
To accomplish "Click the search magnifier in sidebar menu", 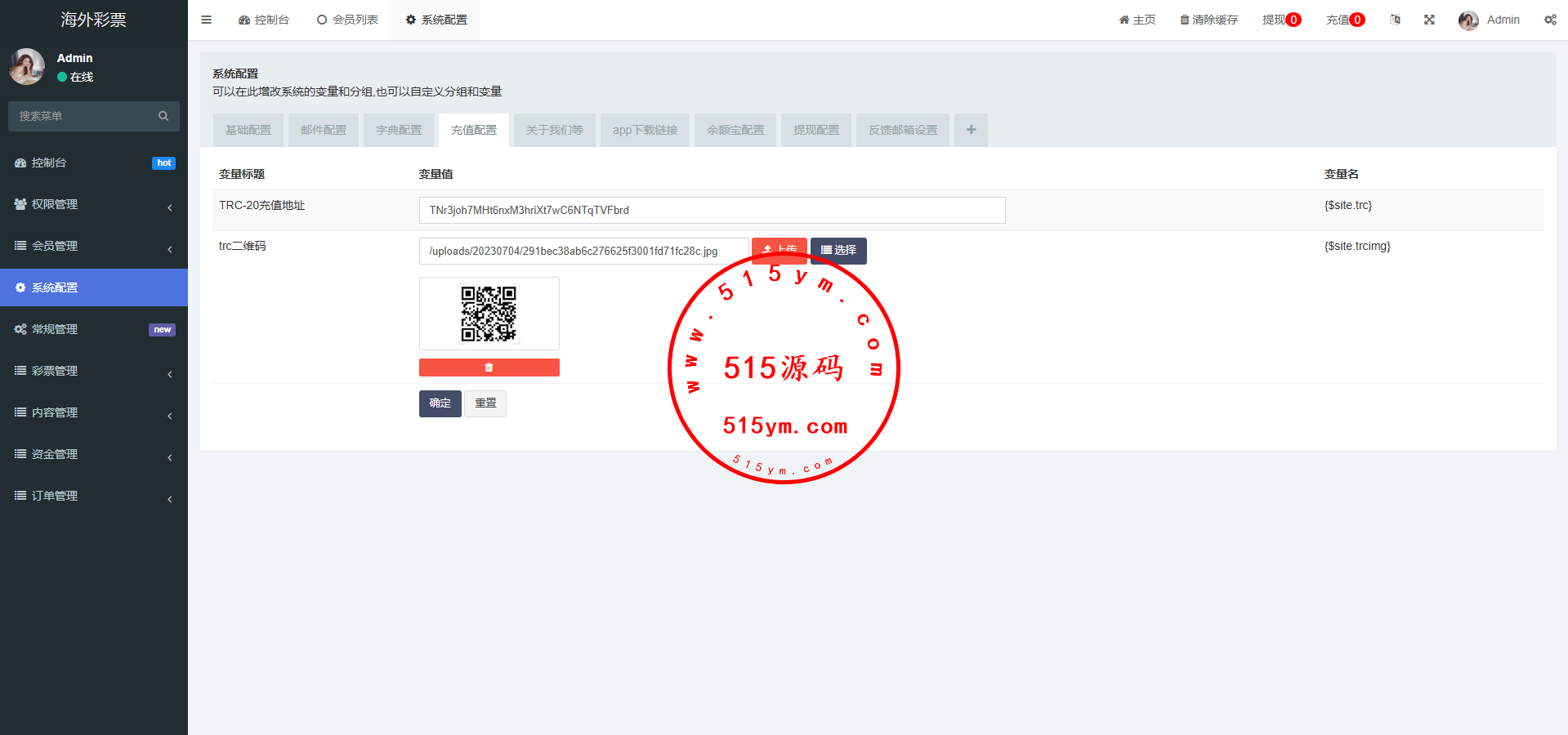I will [x=163, y=116].
